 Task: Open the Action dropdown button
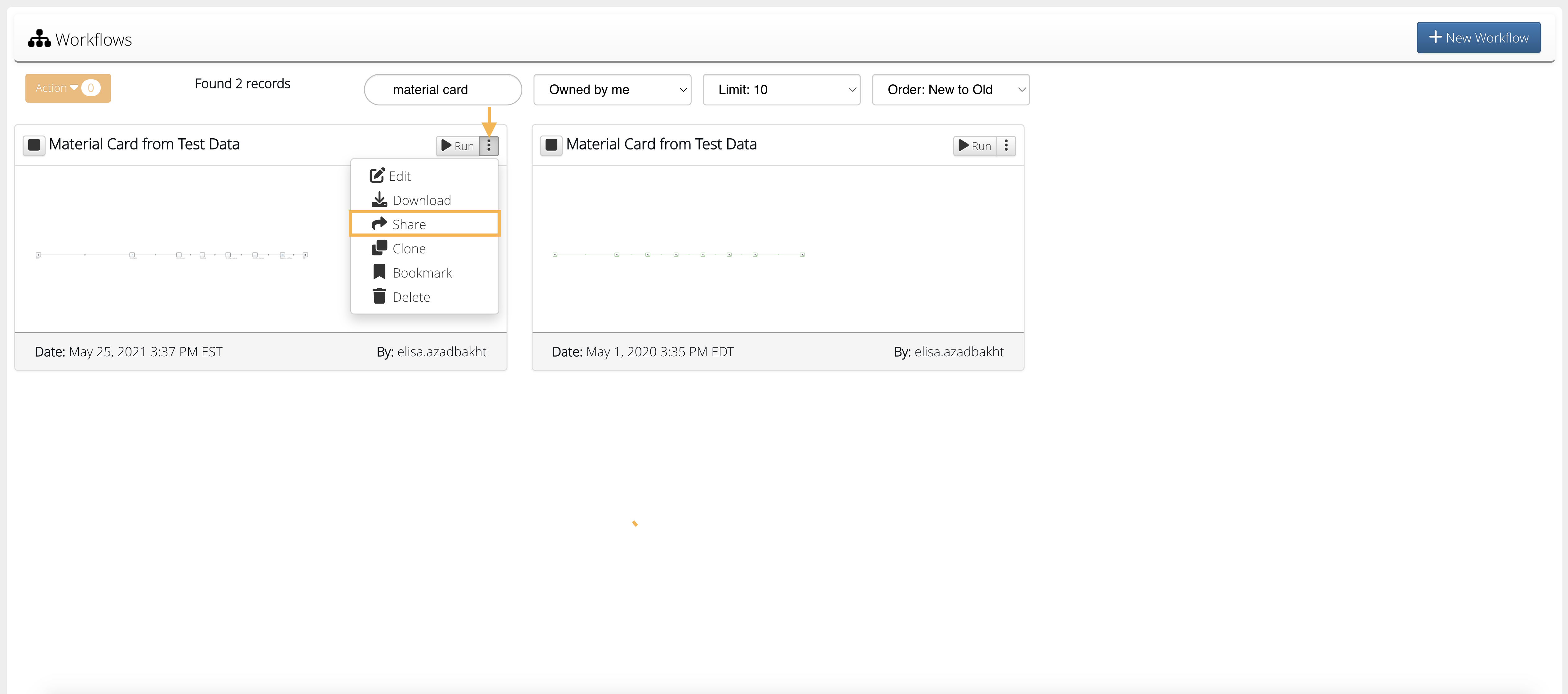[68, 88]
